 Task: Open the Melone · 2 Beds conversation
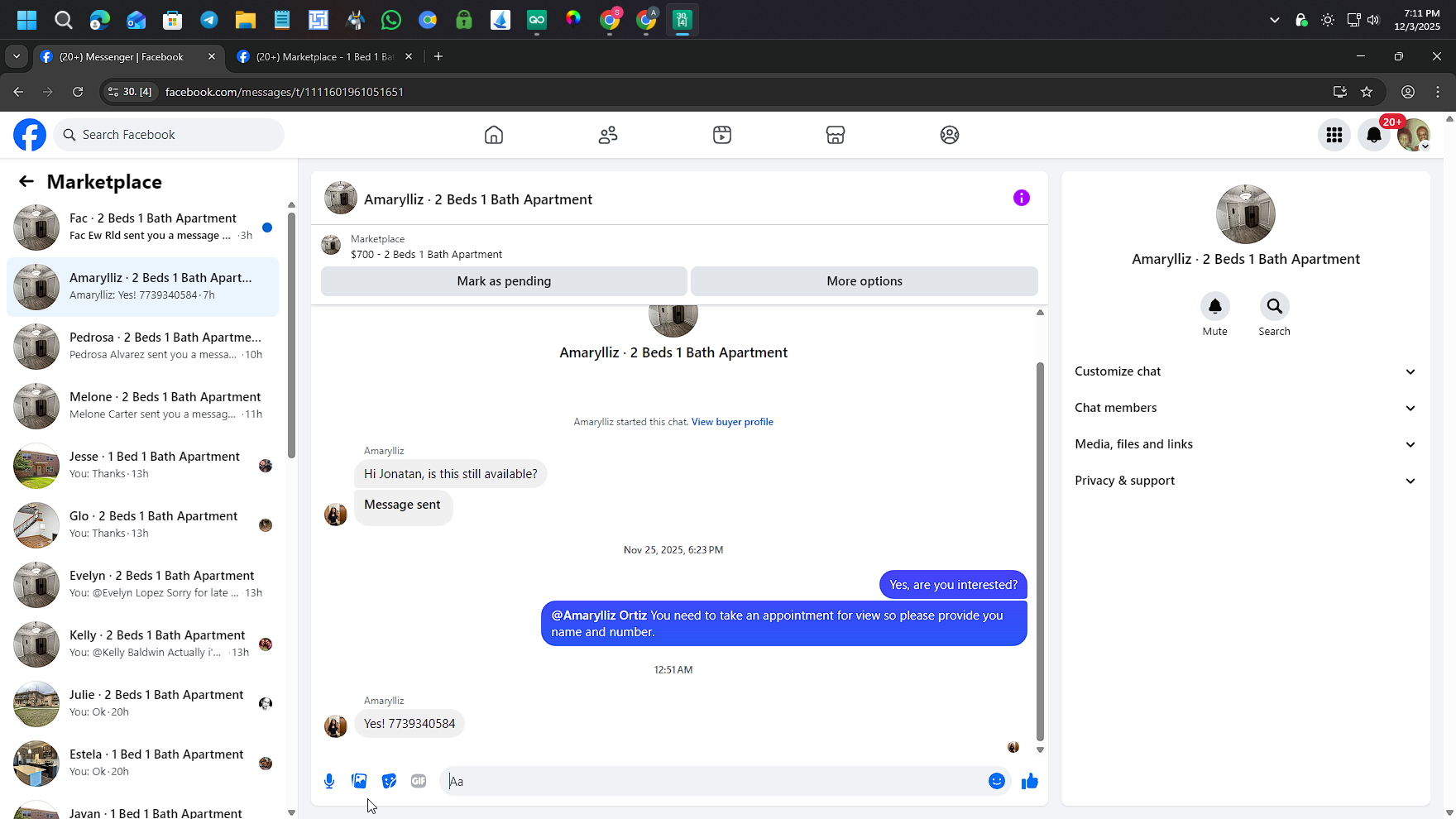[x=143, y=405]
